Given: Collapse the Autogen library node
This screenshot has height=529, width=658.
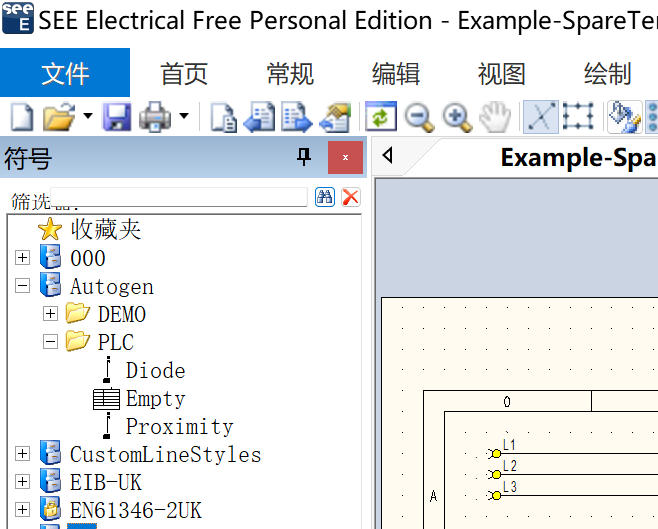Looking at the screenshot, I should (22, 286).
